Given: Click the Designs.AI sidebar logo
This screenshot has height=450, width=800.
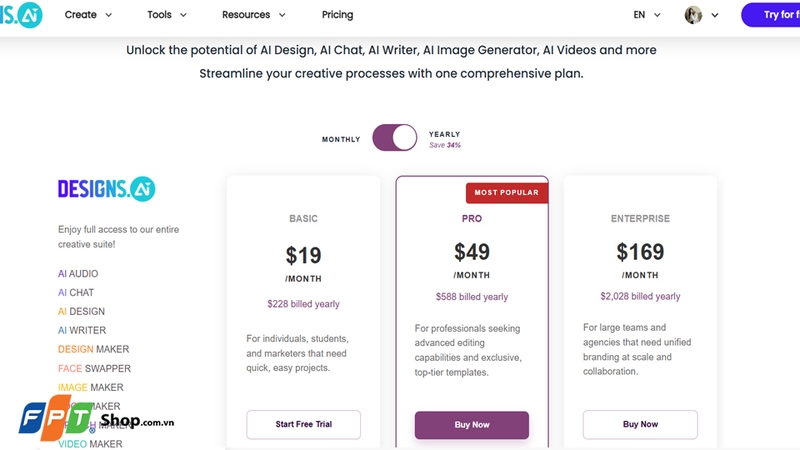Looking at the screenshot, I should point(106,189).
